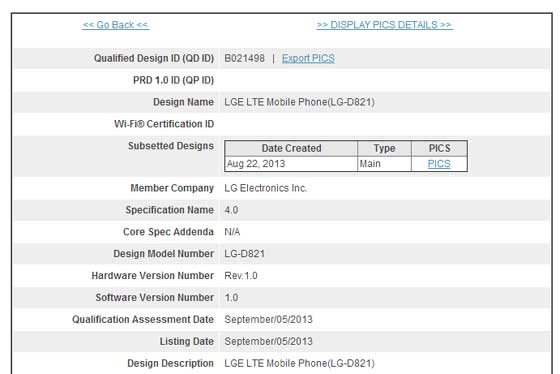Click the Software Version Number label

tap(155, 298)
